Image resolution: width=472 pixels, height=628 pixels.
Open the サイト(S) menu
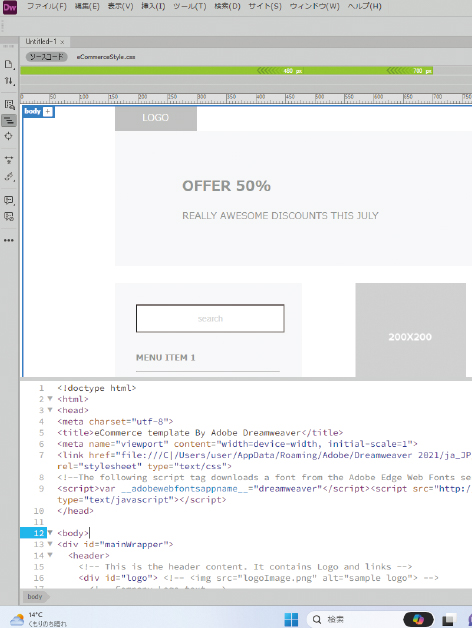(265, 6)
